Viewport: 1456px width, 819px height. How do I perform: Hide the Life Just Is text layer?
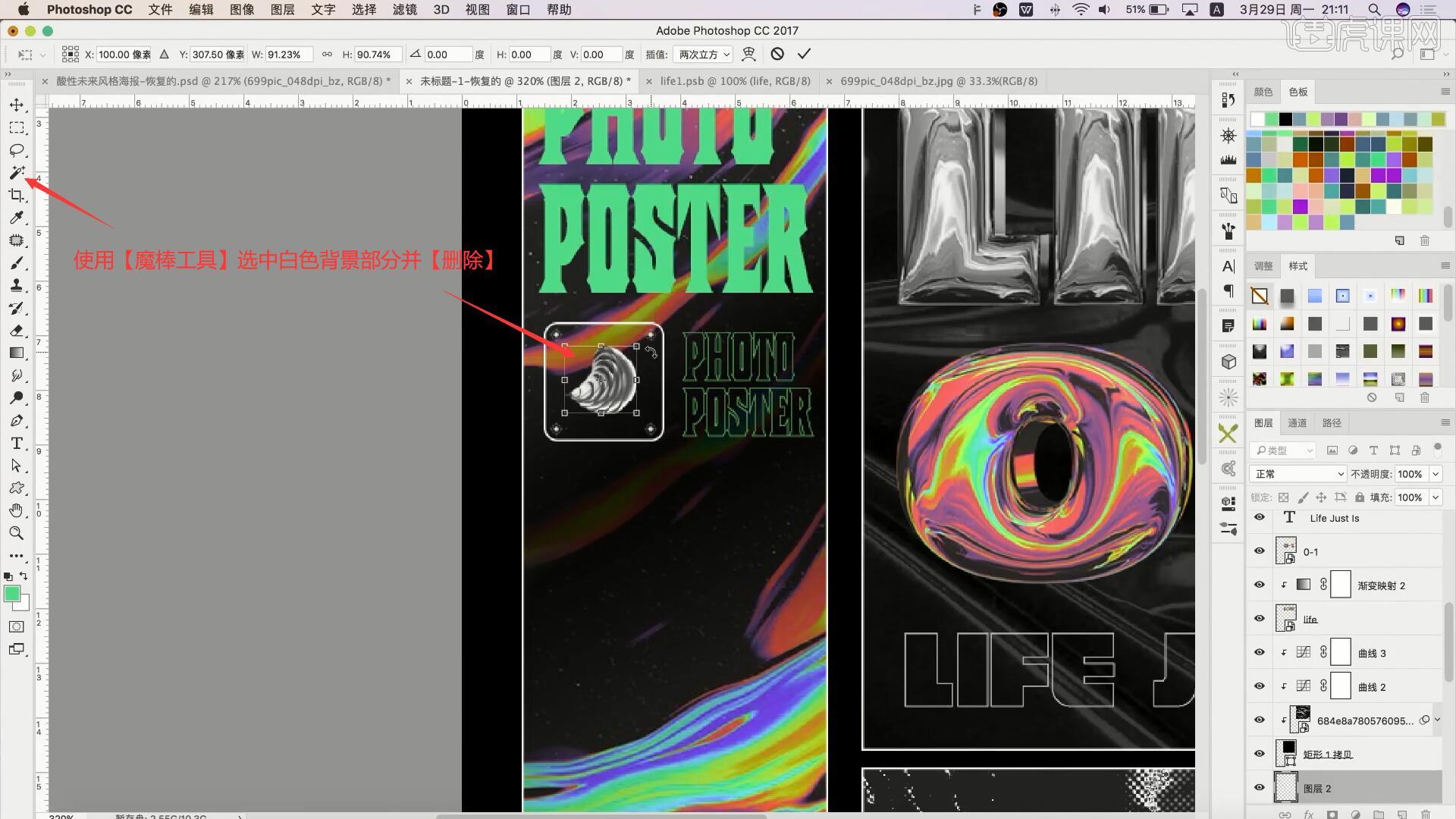click(1260, 517)
